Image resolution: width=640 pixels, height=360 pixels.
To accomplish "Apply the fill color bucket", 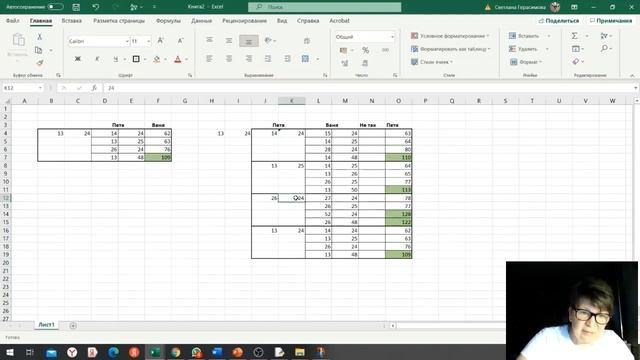I will point(157,59).
